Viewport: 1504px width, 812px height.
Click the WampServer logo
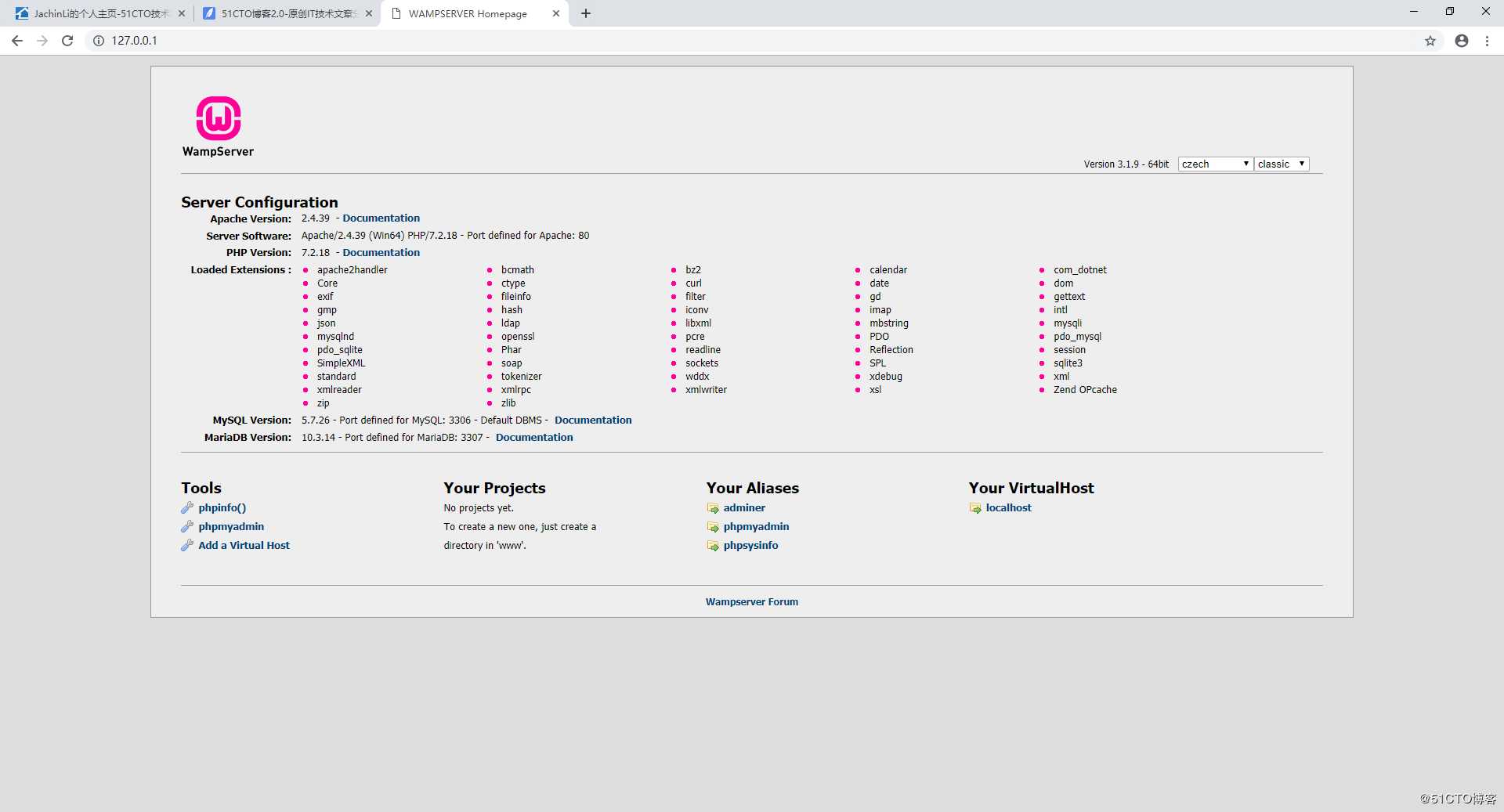[218, 127]
